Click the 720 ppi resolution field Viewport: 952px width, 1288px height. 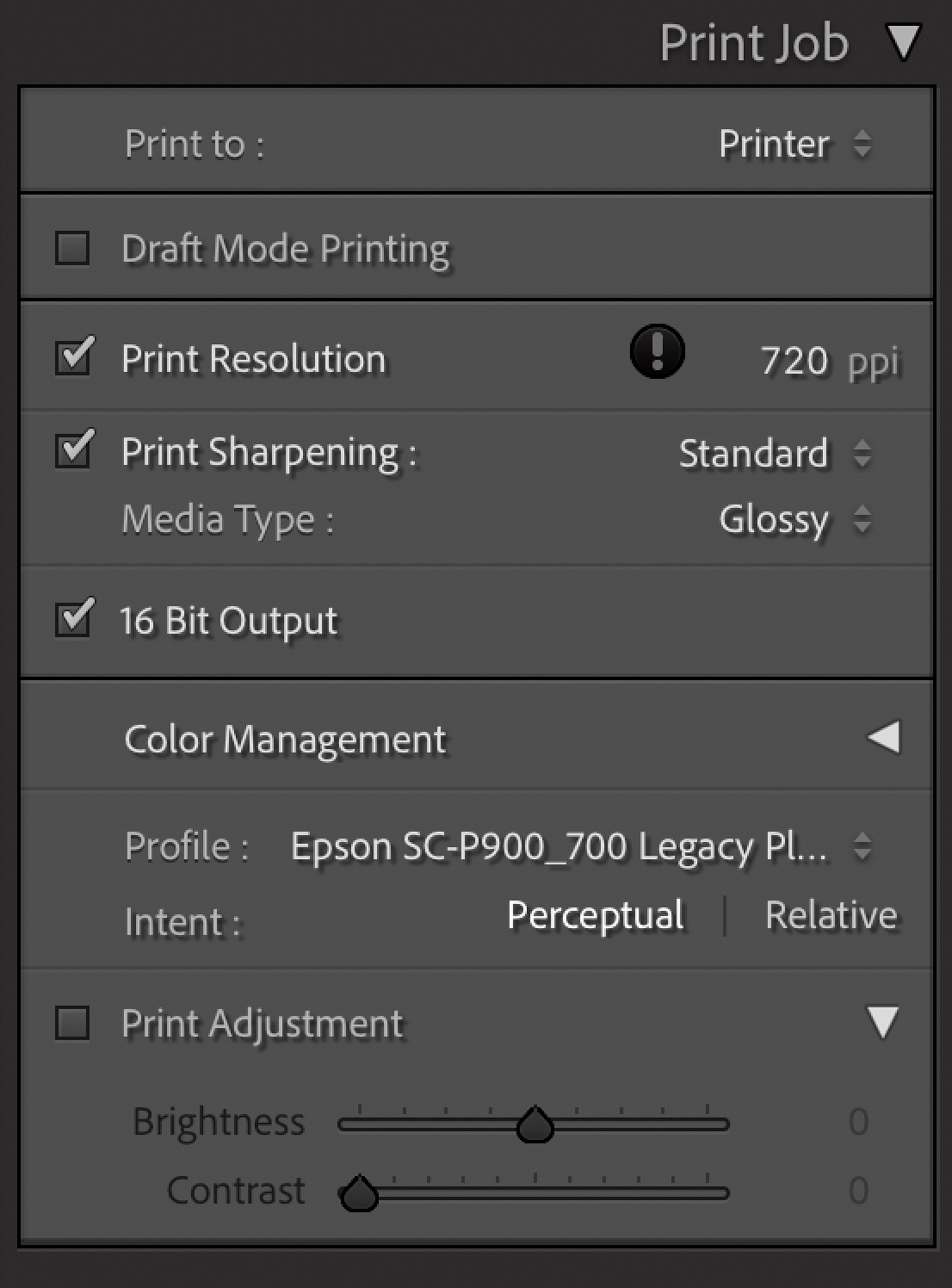point(794,361)
